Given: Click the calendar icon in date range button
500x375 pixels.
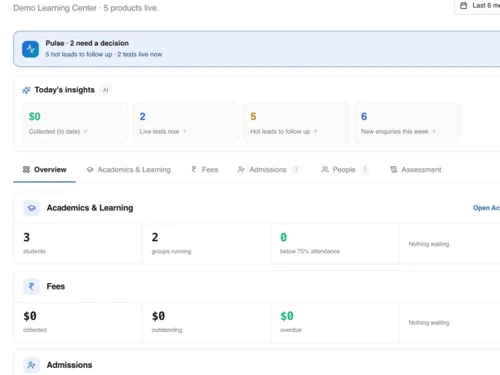Looking at the screenshot, I should (x=463, y=5).
